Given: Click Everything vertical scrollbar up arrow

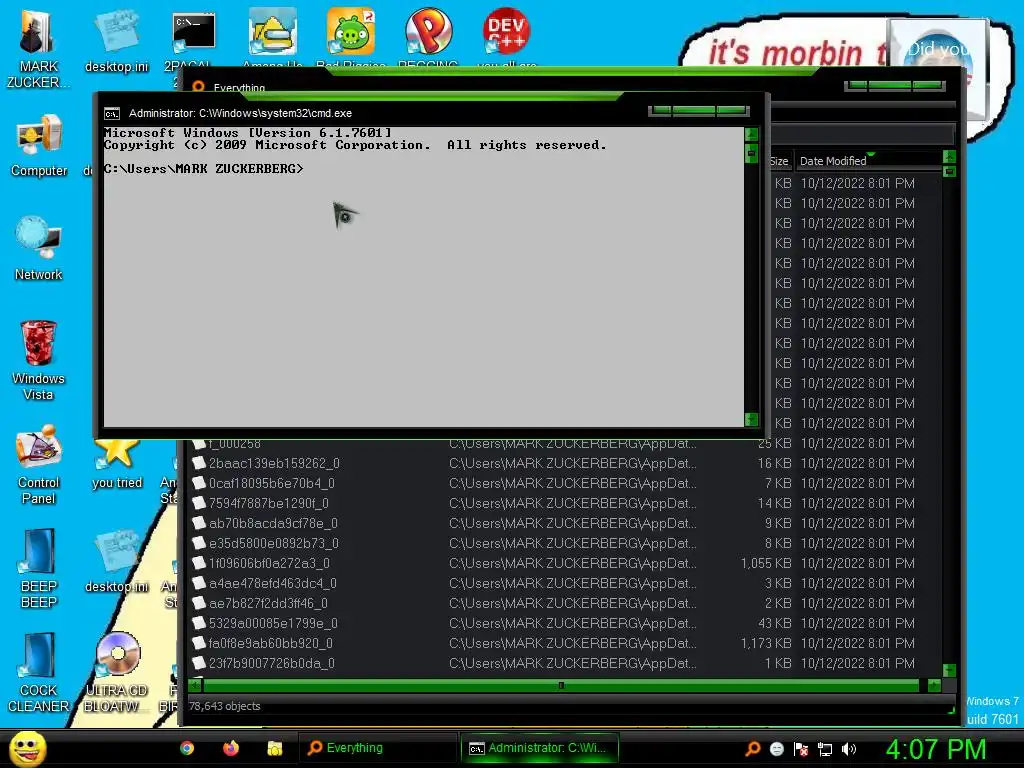Looking at the screenshot, I should 950,157.
